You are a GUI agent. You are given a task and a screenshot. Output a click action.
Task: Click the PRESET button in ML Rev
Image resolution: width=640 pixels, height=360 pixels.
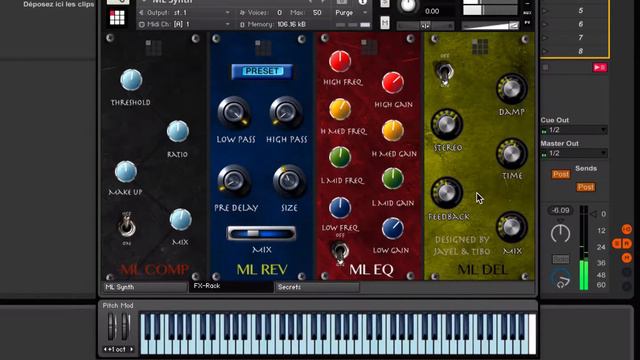click(x=262, y=71)
